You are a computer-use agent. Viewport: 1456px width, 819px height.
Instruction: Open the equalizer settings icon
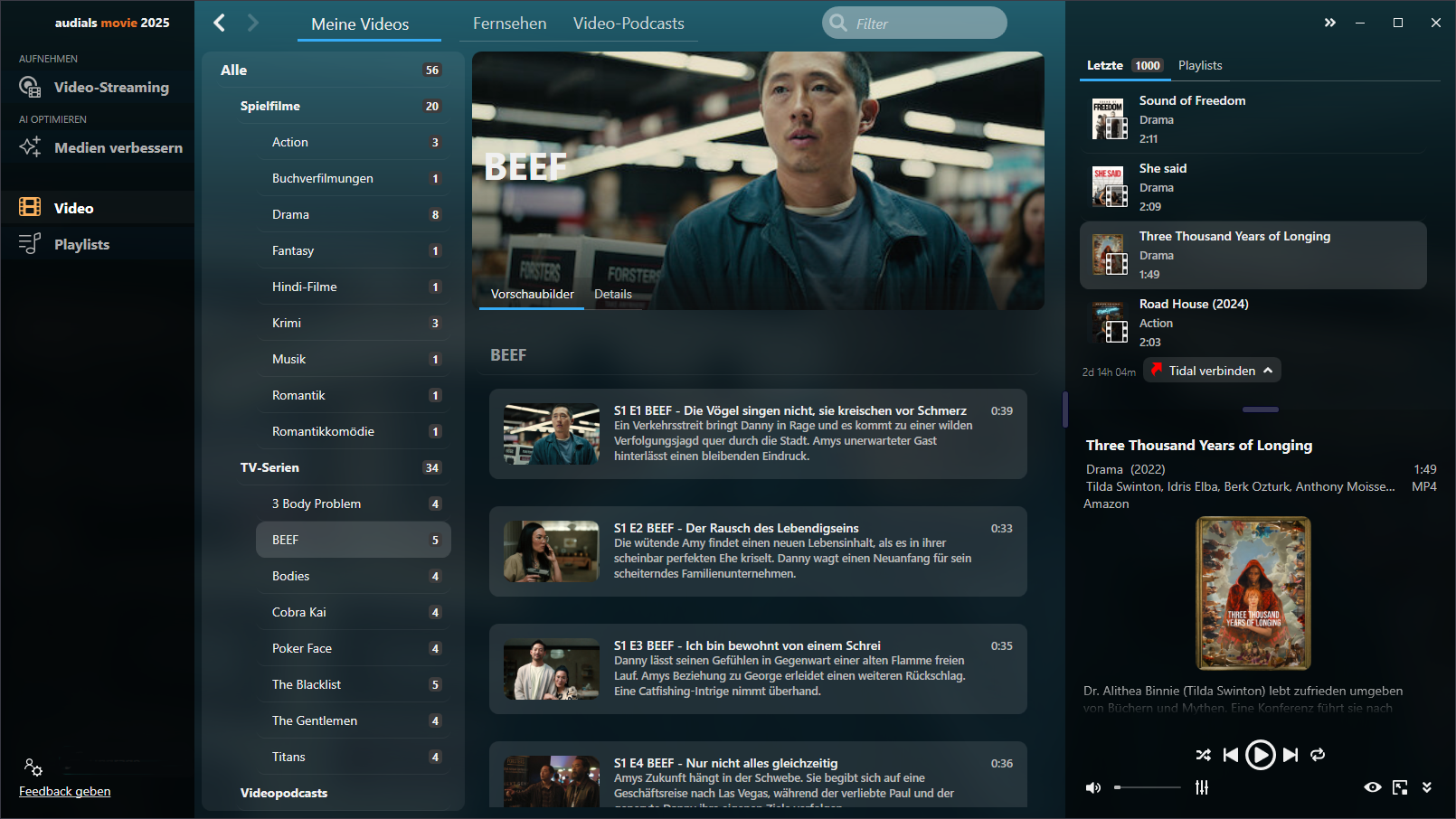(x=1202, y=787)
